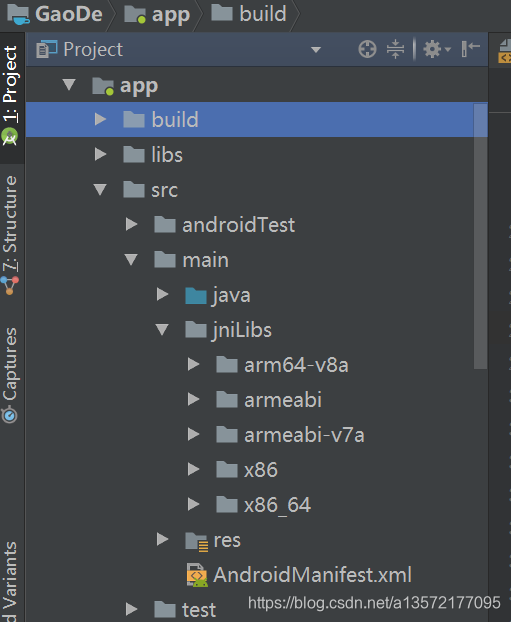The image size is (511, 622).
Task: Click the collapse all icon in Project toolbar
Action: coord(395,50)
